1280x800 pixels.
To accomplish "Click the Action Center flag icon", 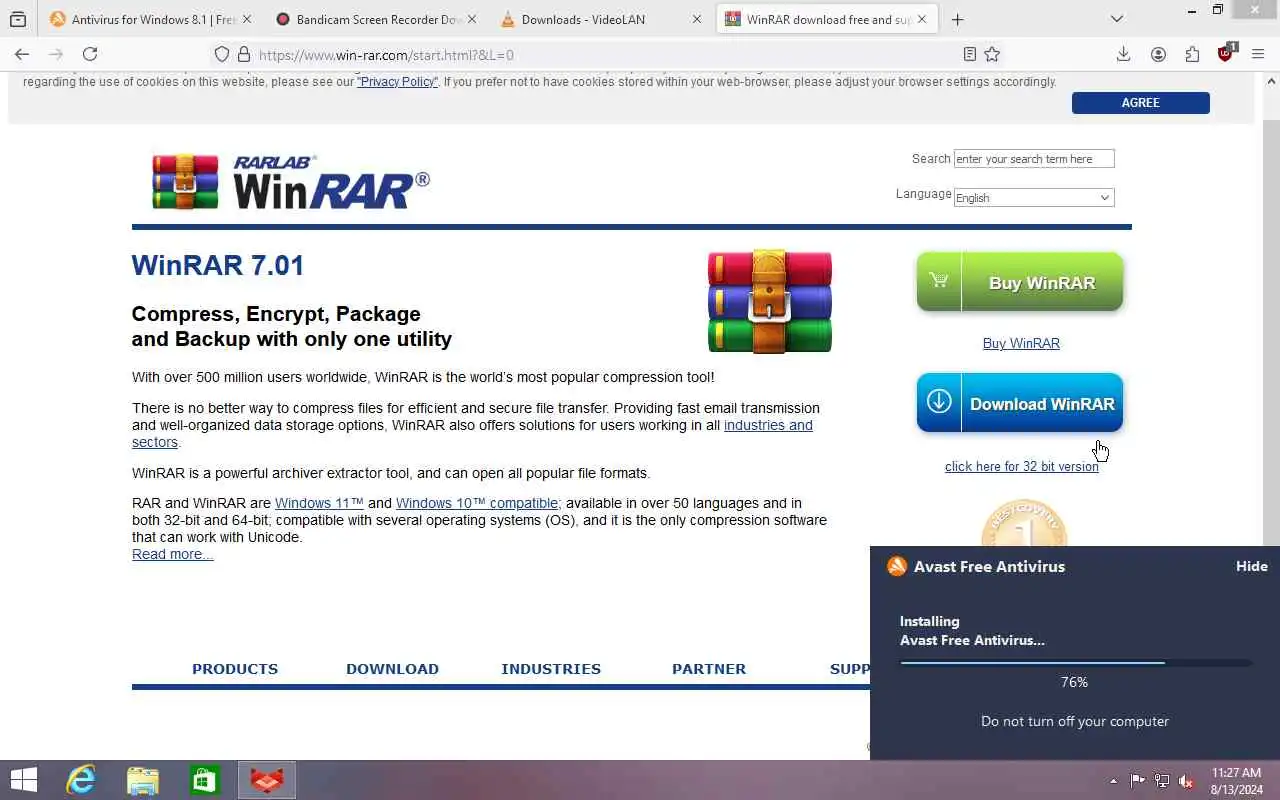I will (1138, 781).
